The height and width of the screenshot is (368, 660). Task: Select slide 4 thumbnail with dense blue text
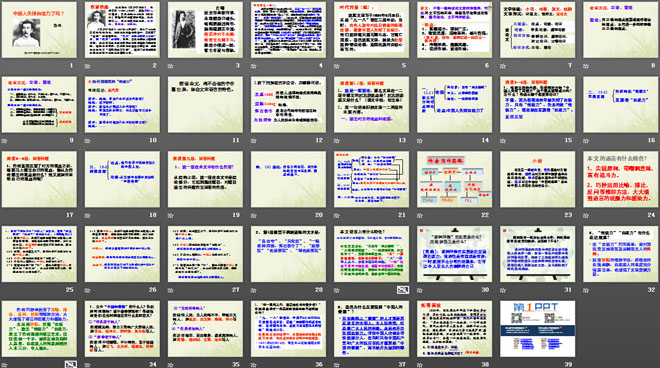coord(288,30)
